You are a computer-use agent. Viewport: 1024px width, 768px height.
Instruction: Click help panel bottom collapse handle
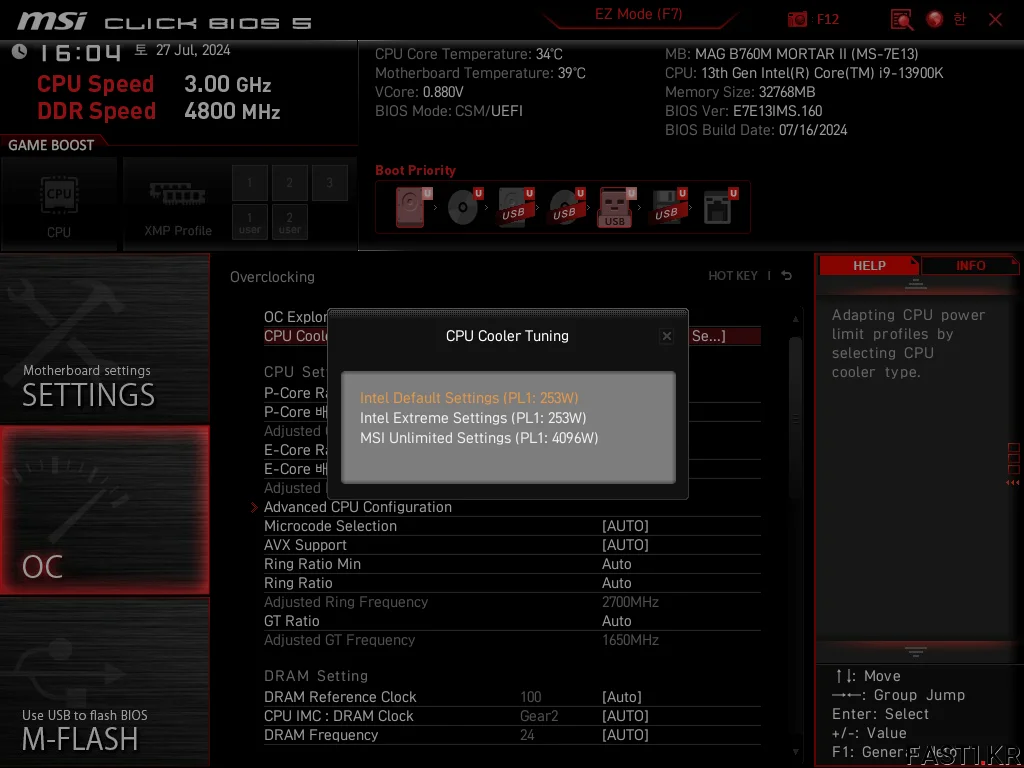pos(916,651)
